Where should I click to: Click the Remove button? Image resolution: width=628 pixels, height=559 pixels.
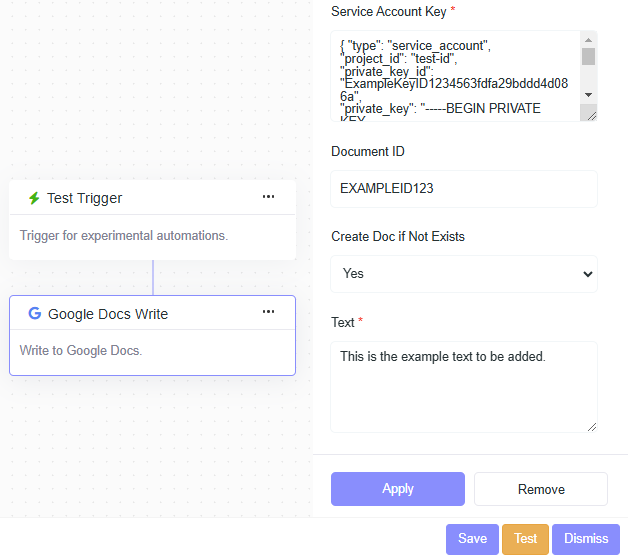(541, 489)
